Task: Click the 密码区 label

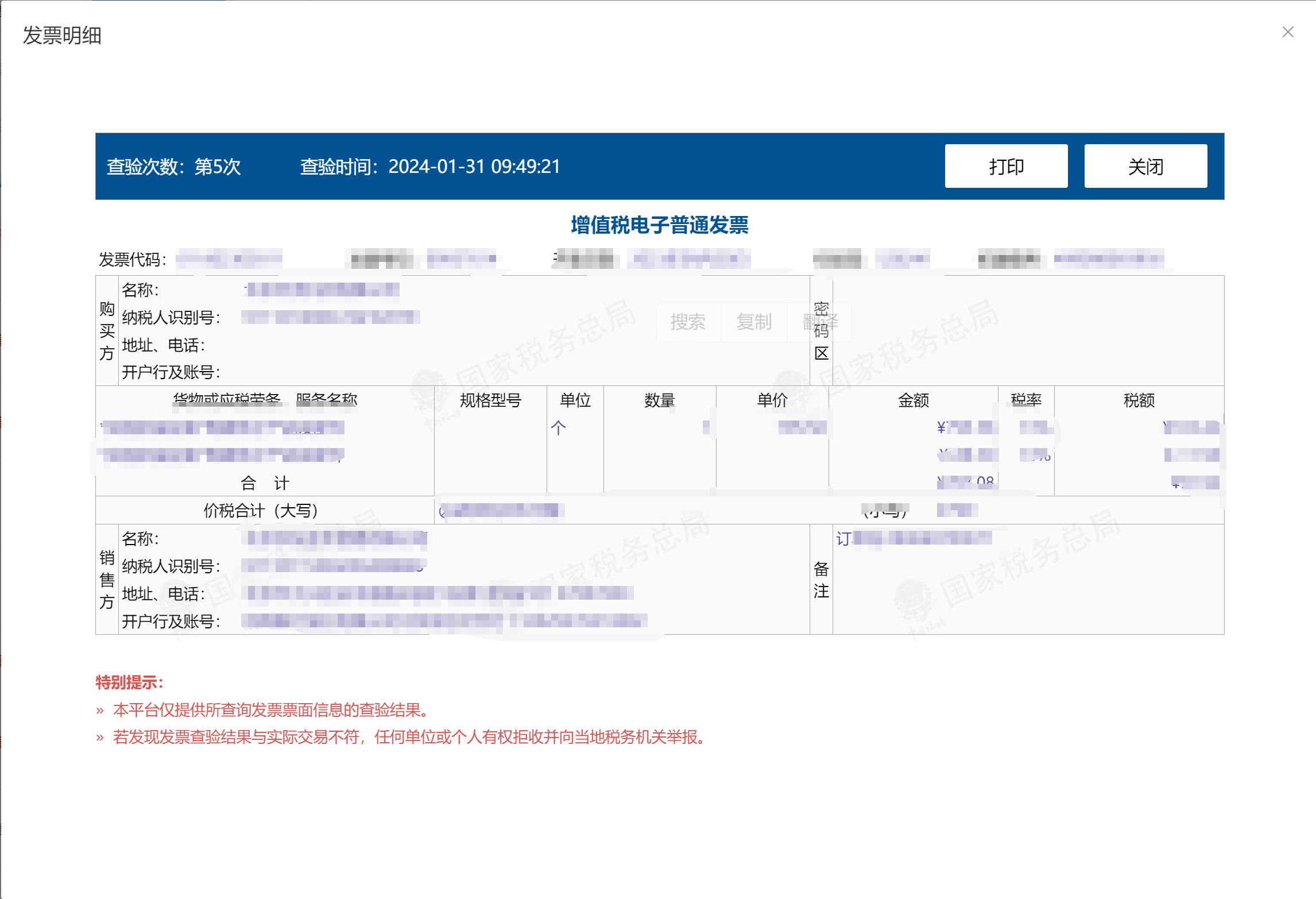Action: (x=821, y=331)
